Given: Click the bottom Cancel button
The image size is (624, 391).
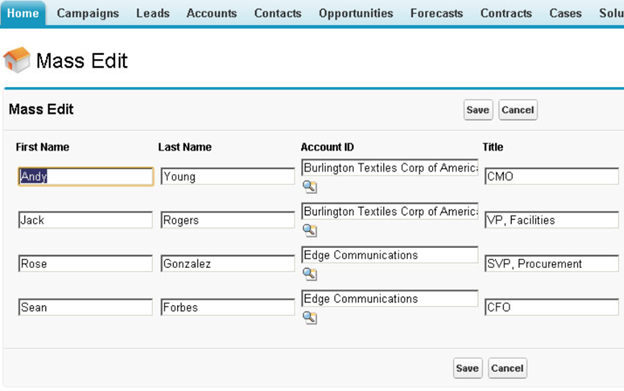Looking at the screenshot, I should 507,368.
